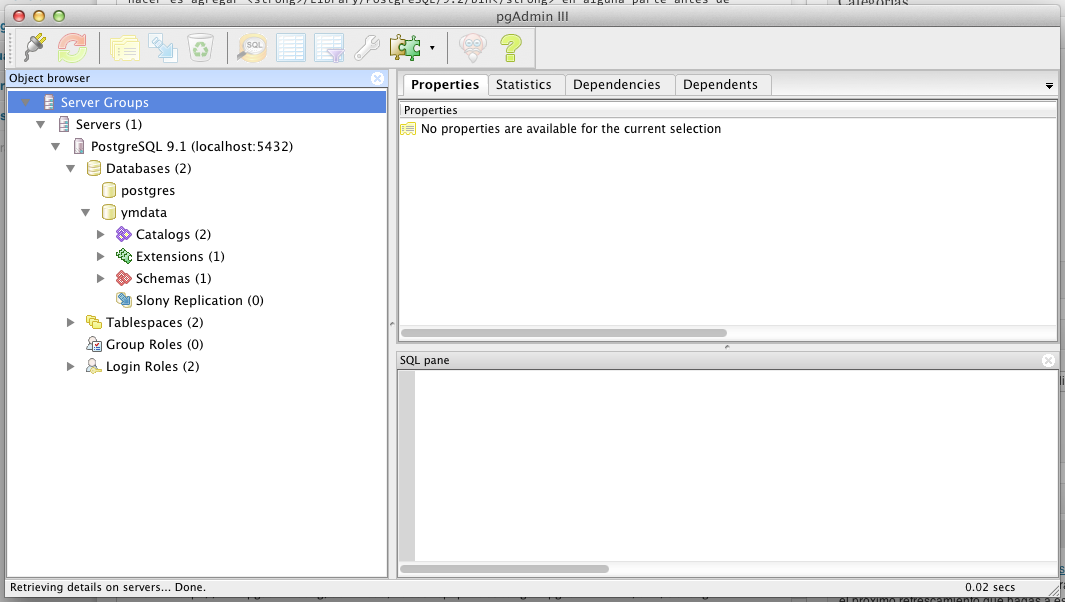Switch to the Statistics tab
The width and height of the screenshot is (1065, 602).
(523, 85)
